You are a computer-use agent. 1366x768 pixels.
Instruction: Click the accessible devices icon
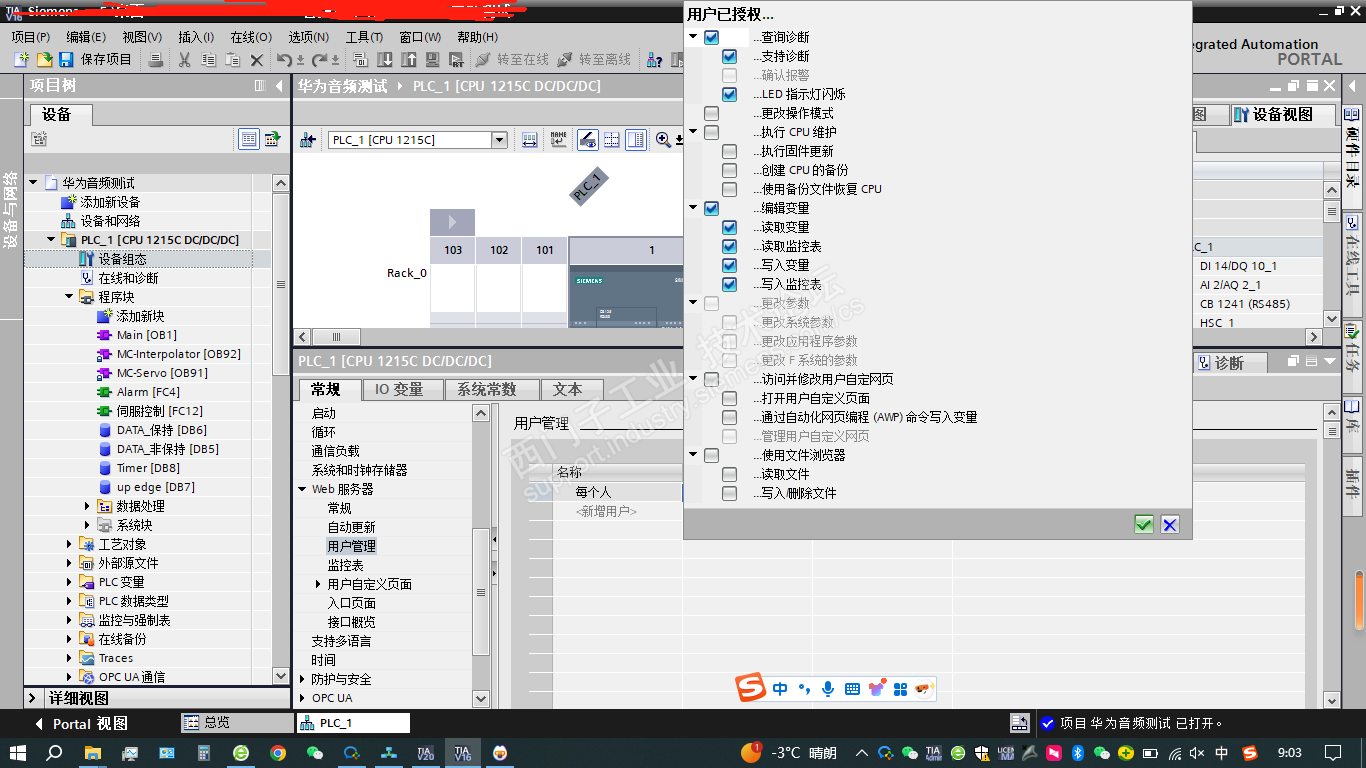click(x=655, y=60)
